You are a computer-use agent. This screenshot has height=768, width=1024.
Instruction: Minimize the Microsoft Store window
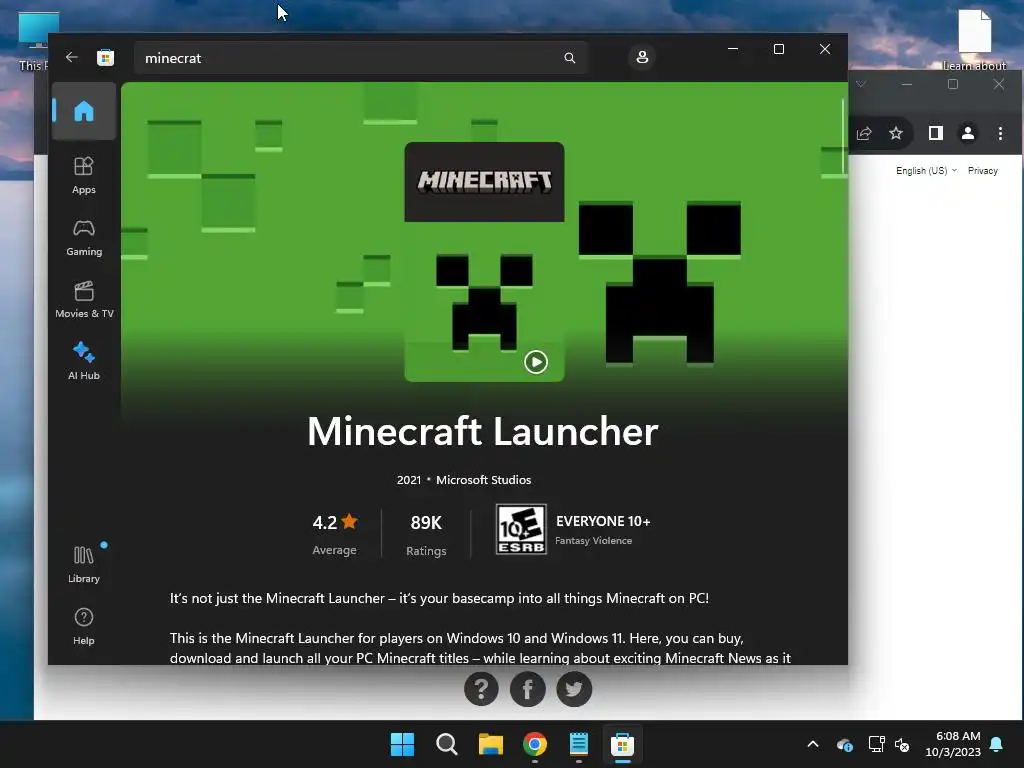tap(733, 49)
